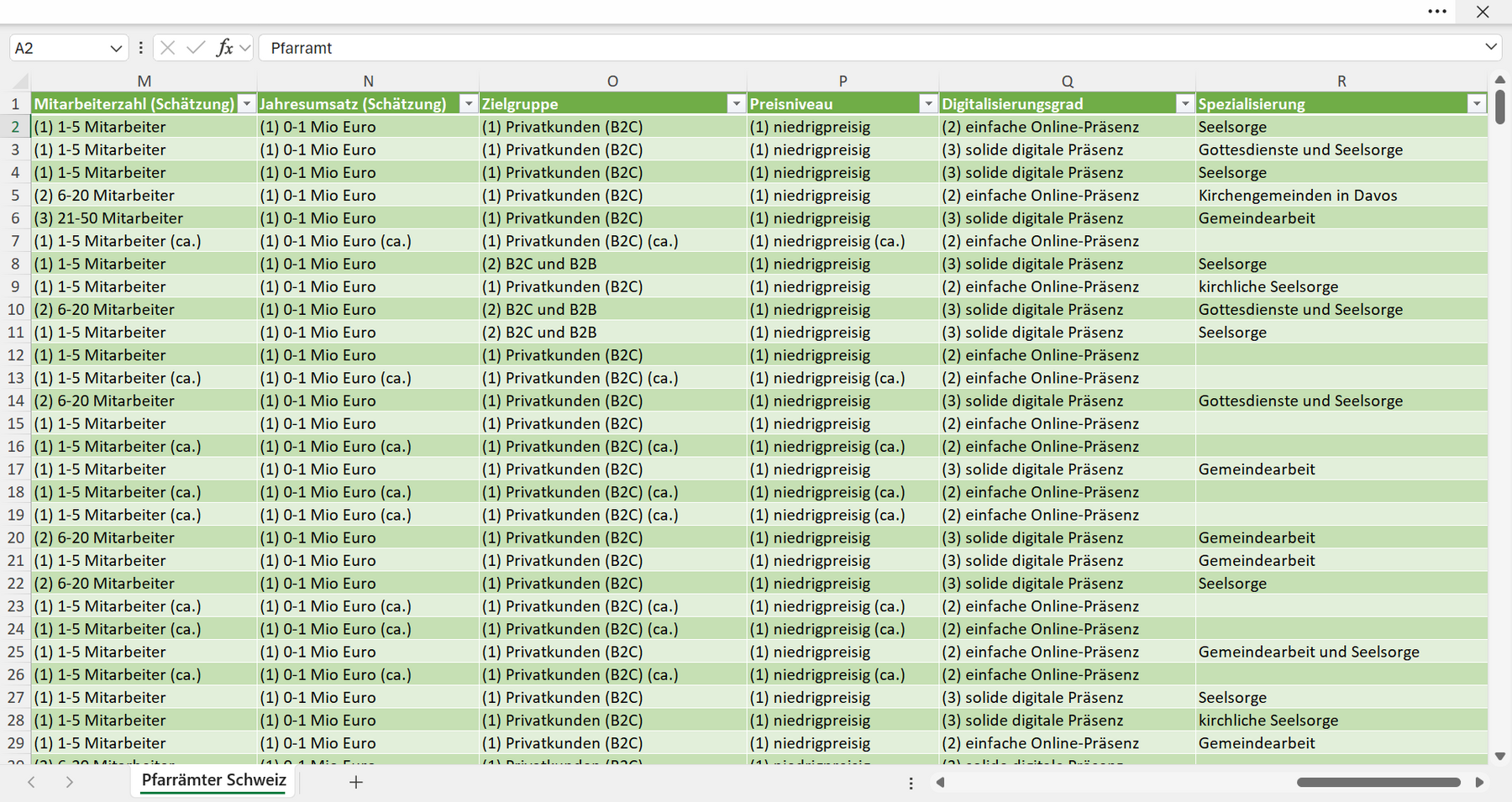Open the three-dots more options menu
1512x802 pixels.
1437,12
